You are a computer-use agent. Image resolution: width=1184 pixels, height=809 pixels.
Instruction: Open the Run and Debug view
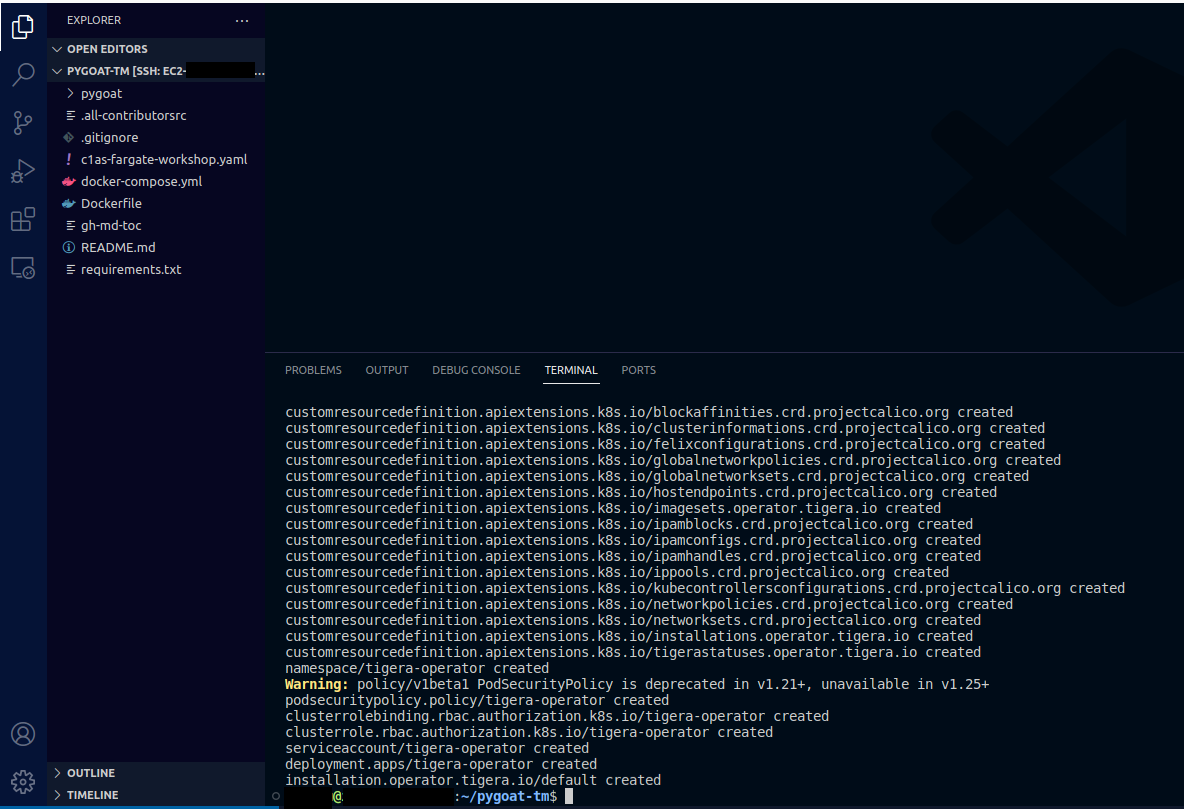click(22, 171)
